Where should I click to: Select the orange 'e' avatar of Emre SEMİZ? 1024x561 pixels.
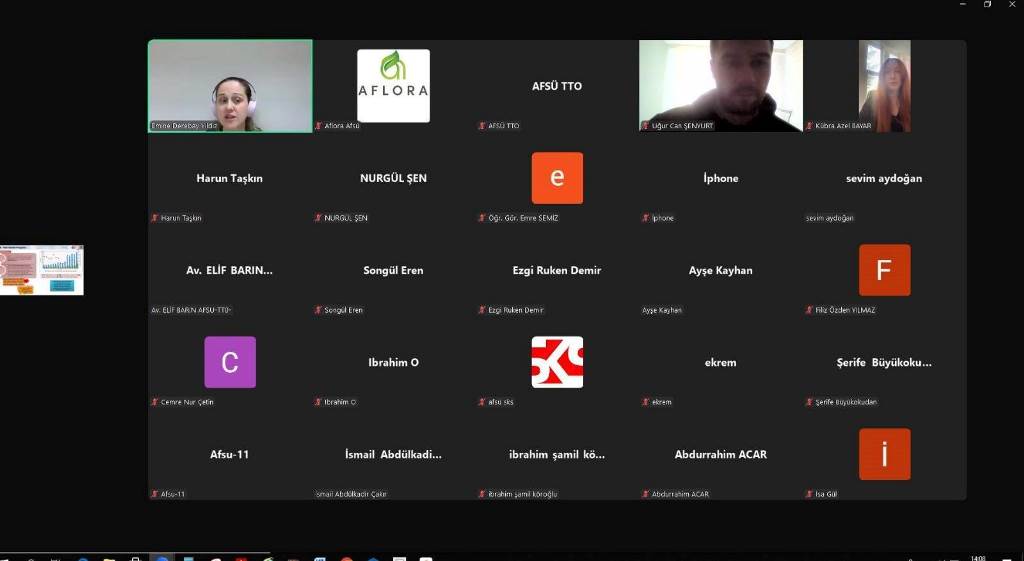click(x=557, y=178)
